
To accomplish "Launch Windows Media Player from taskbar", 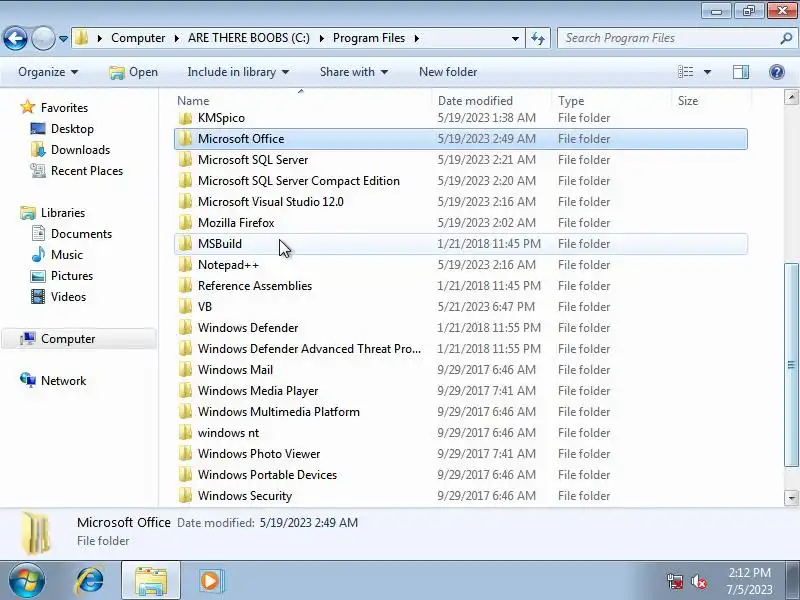I will 210,581.
